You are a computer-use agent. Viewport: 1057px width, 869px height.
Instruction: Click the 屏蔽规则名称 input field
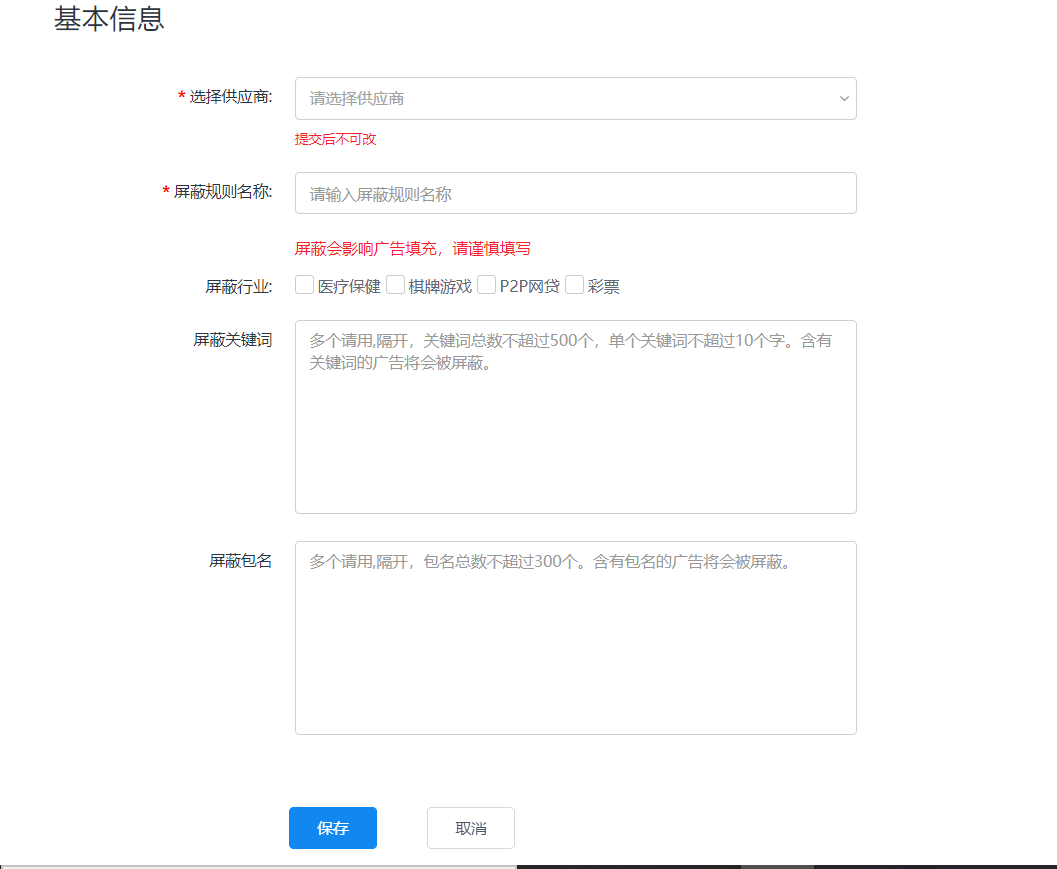pyautogui.click(x=575, y=193)
